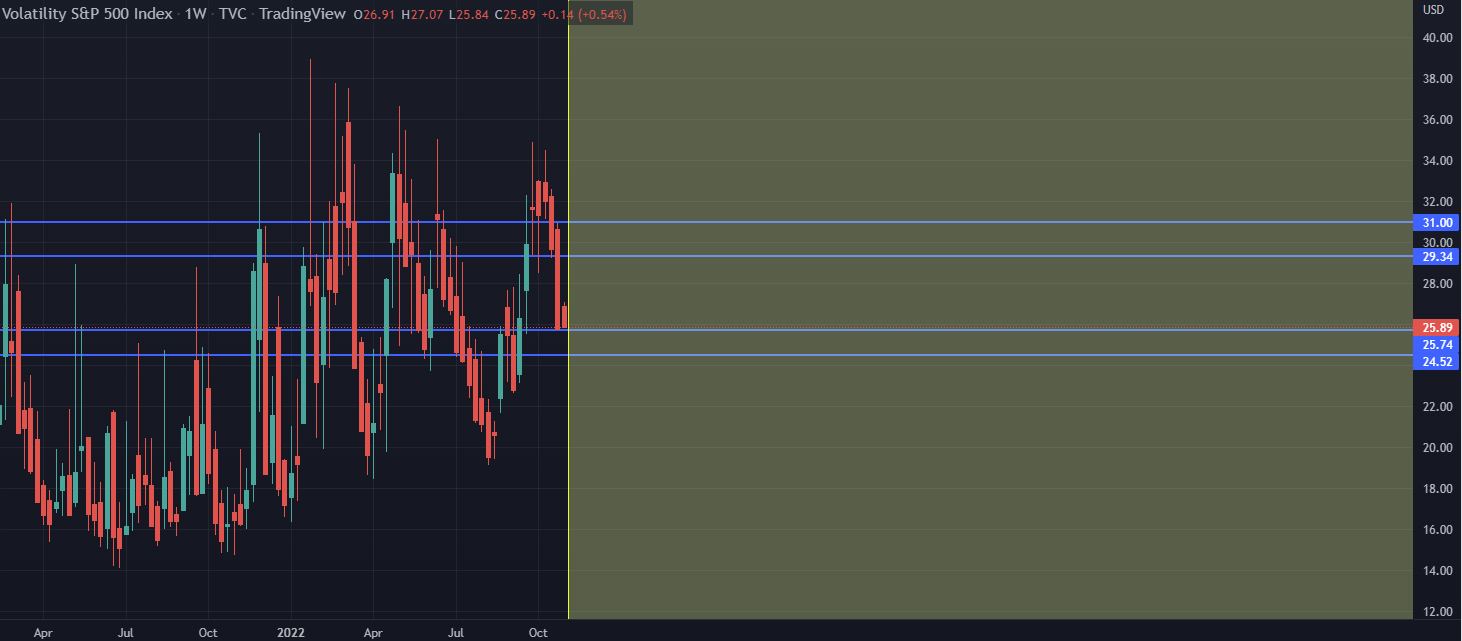This screenshot has height=641, width=1462.
Task: Click the 32.00 price axis tick
Action: [x=1437, y=202]
